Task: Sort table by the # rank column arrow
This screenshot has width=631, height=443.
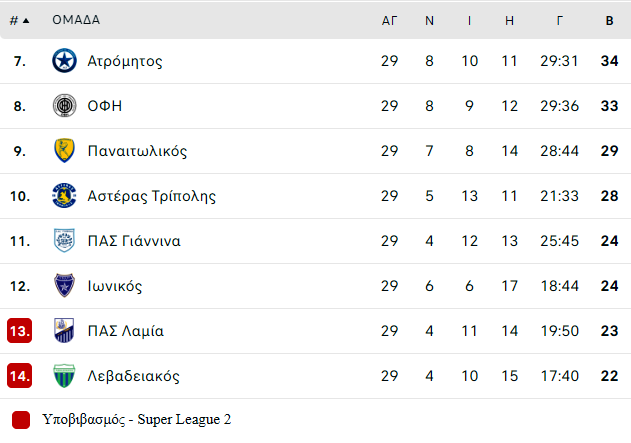Action: click(19, 21)
